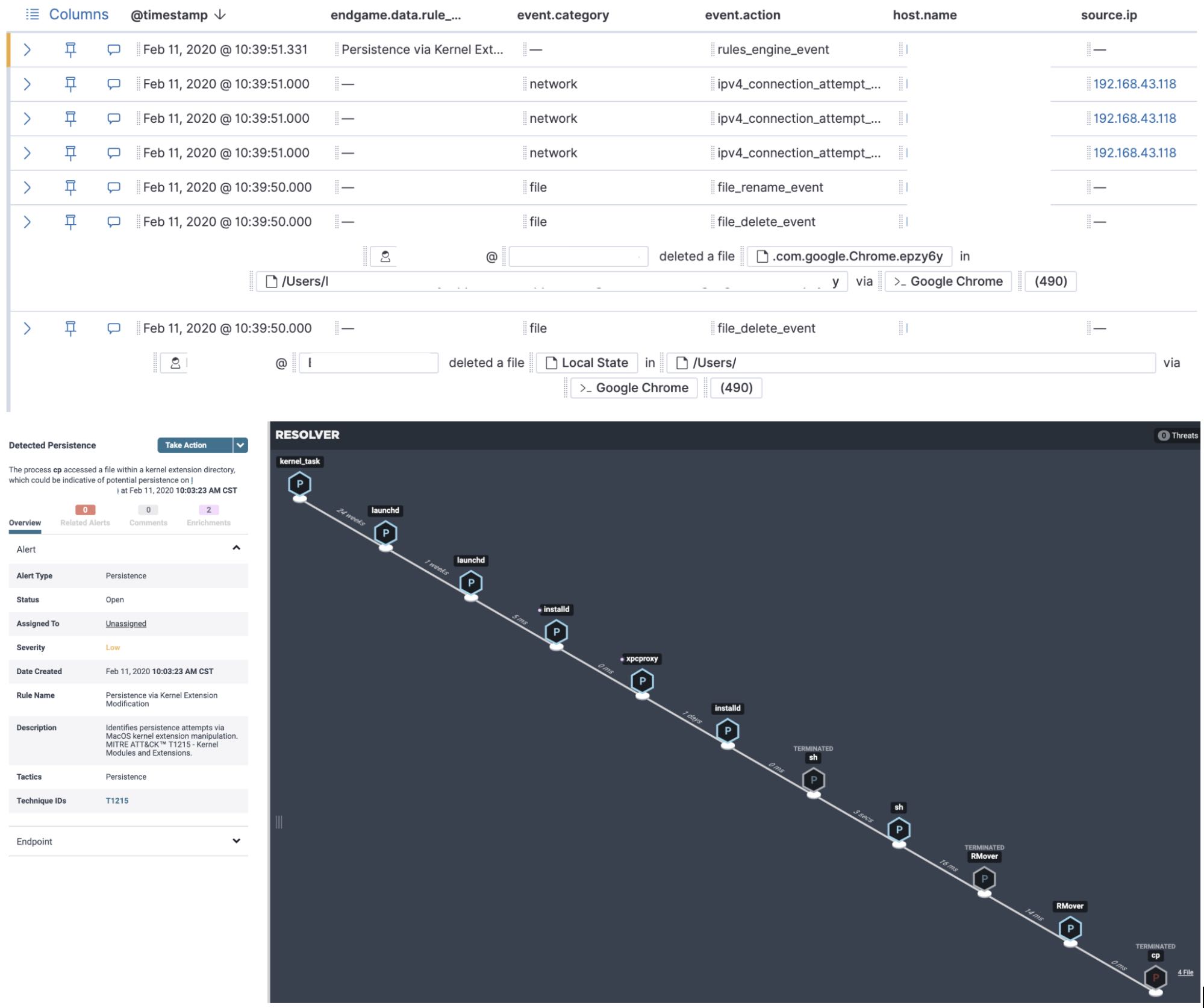Click the comment bubble icon on second row

113,83
